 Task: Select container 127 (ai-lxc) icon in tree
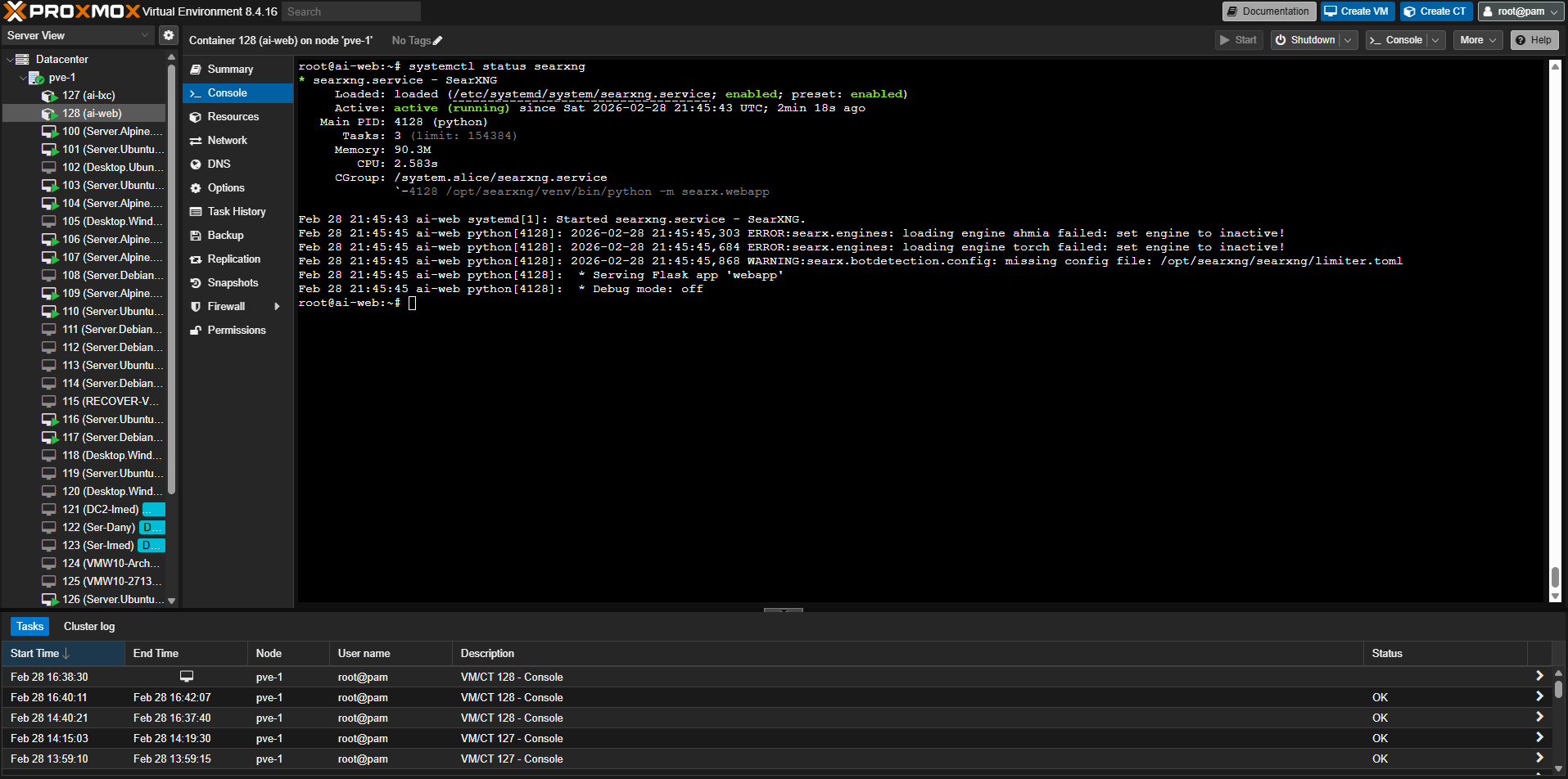pyautogui.click(x=49, y=96)
